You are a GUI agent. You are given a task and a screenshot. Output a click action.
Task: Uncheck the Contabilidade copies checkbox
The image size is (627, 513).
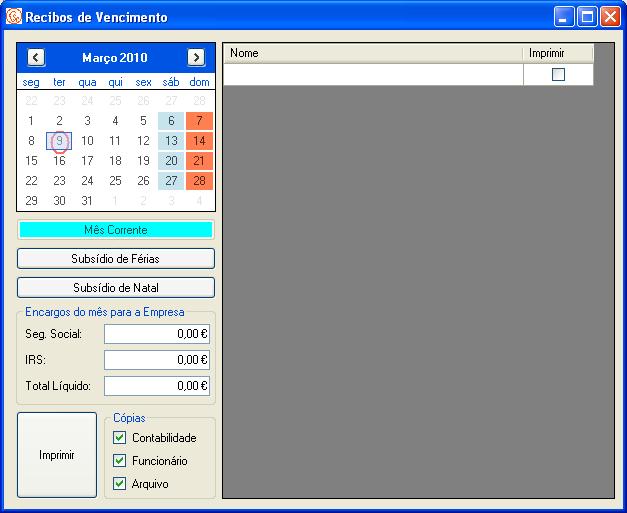pyautogui.click(x=120, y=438)
